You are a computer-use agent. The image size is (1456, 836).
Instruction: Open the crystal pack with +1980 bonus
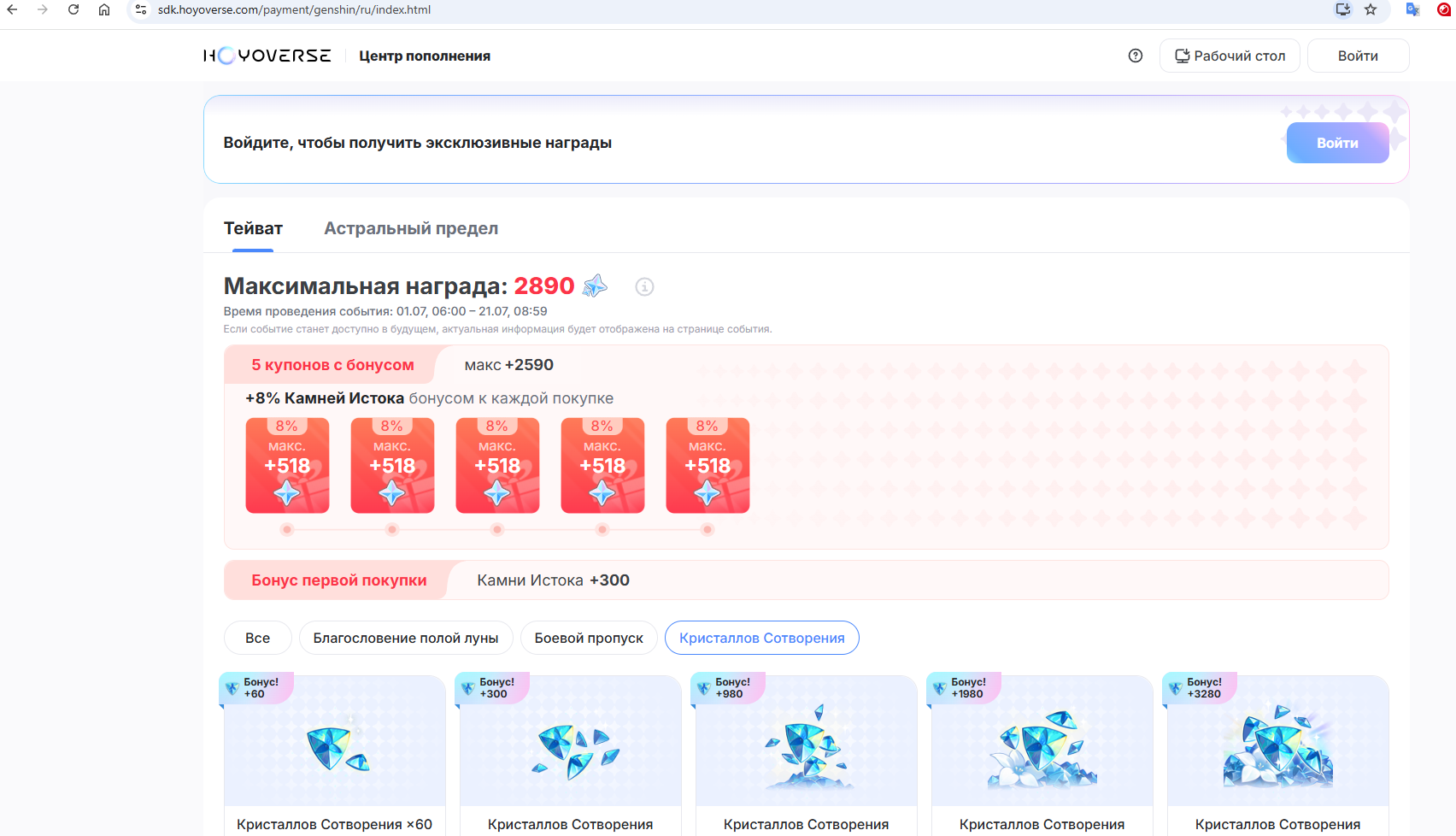tap(1042, 756)
